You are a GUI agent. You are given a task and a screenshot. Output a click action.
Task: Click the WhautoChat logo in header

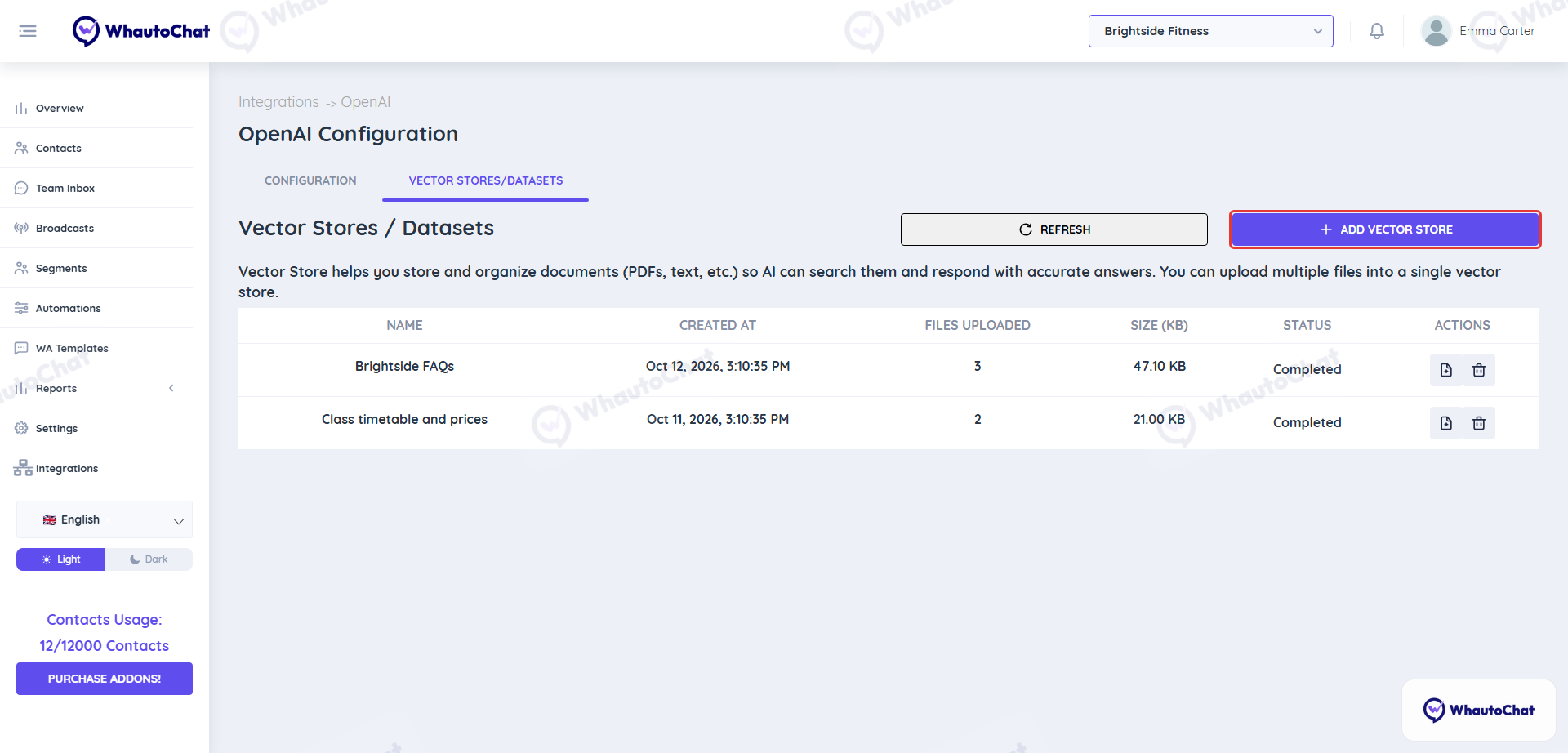pyautogui.click(x=141, y=31)
